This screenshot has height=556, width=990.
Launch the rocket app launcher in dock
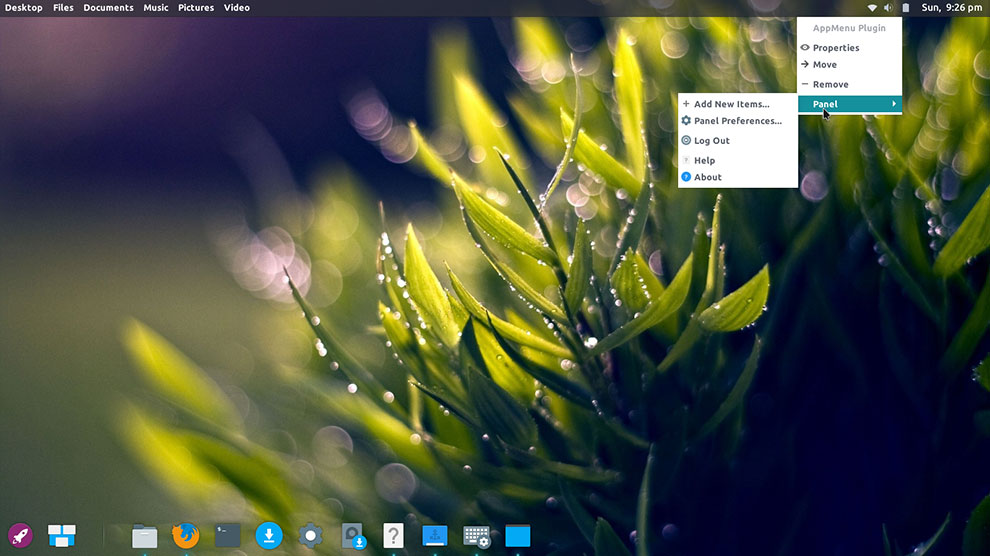pos(20,535)
